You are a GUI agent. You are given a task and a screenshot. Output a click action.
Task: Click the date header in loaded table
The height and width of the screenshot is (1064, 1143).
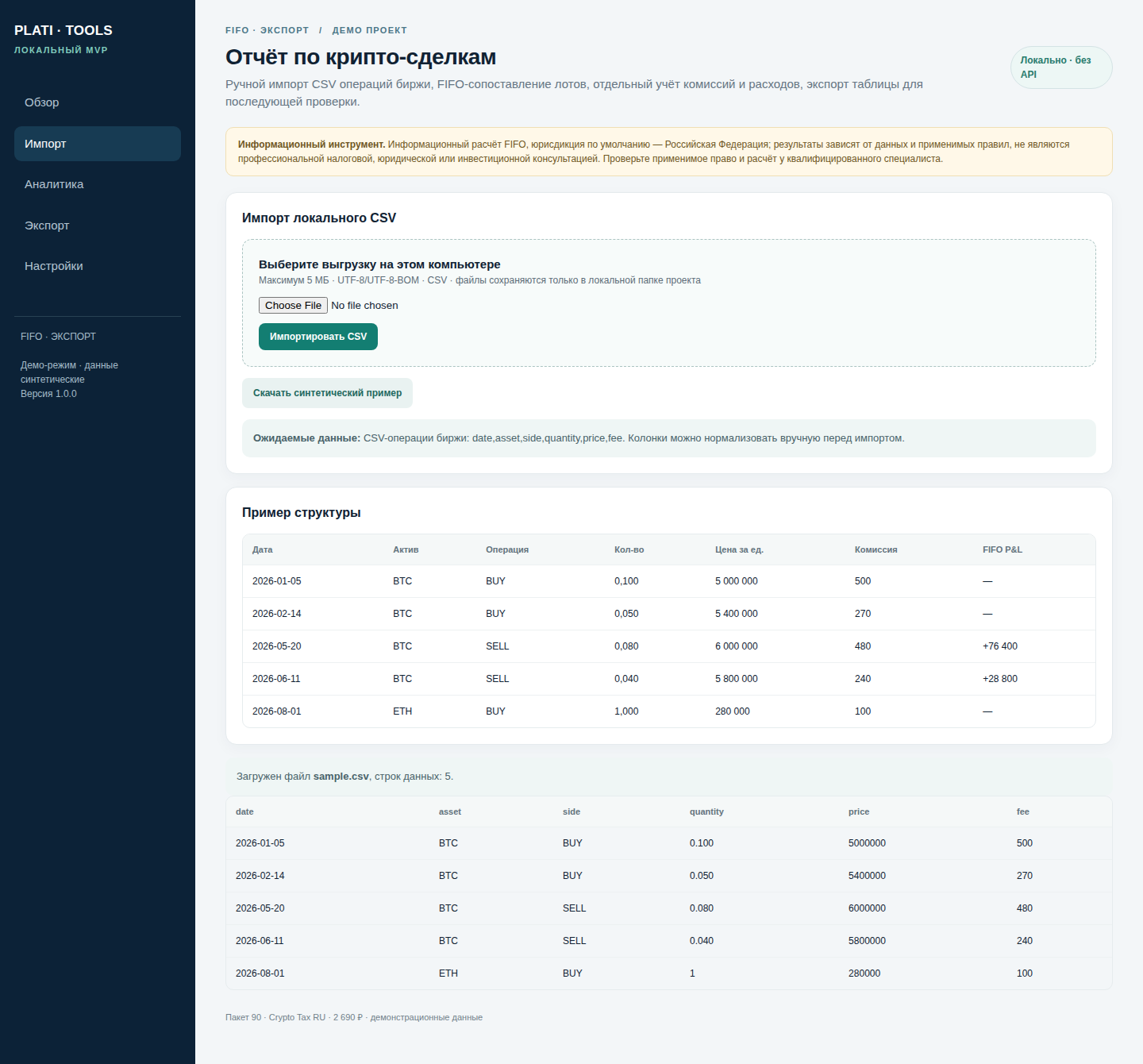pos(244,811)
